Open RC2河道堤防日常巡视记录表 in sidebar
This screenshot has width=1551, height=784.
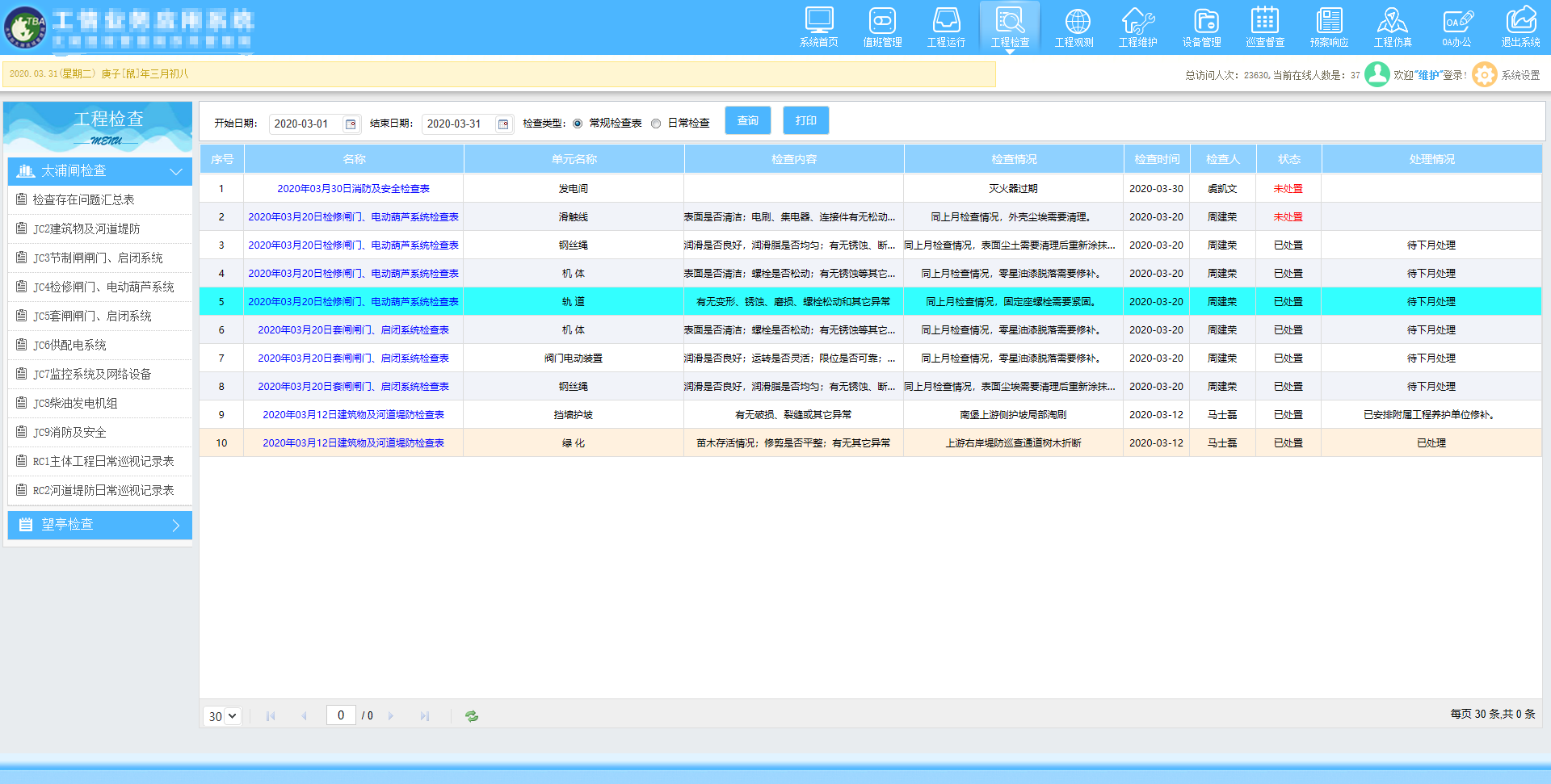pyautogui.click(x=100, y=490)
